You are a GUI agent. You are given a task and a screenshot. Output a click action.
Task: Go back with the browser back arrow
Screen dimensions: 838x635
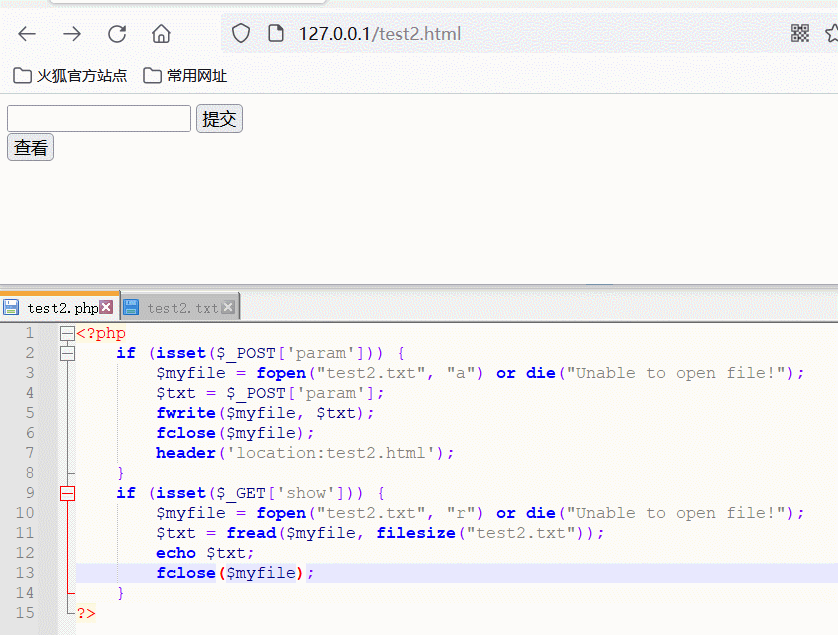pyautogui.click(x=27, y=34)
